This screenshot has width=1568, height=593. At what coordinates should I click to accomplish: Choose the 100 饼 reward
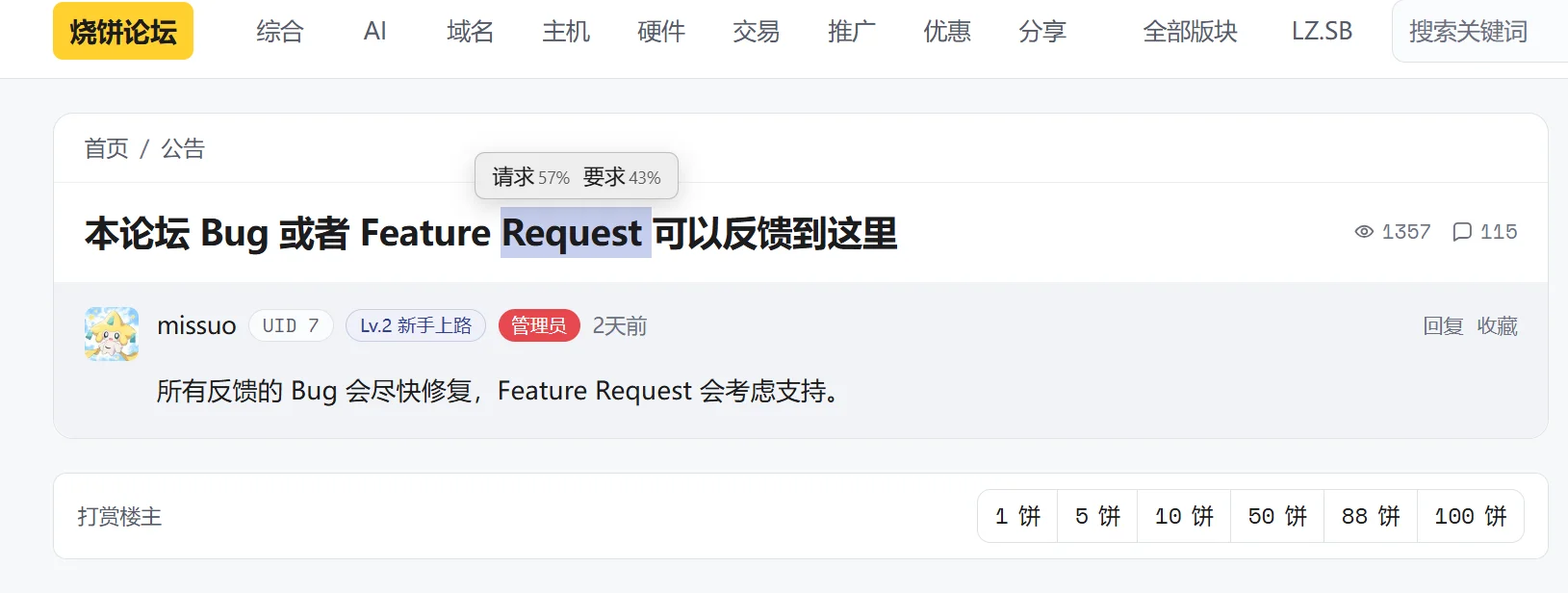point(1471,516)
